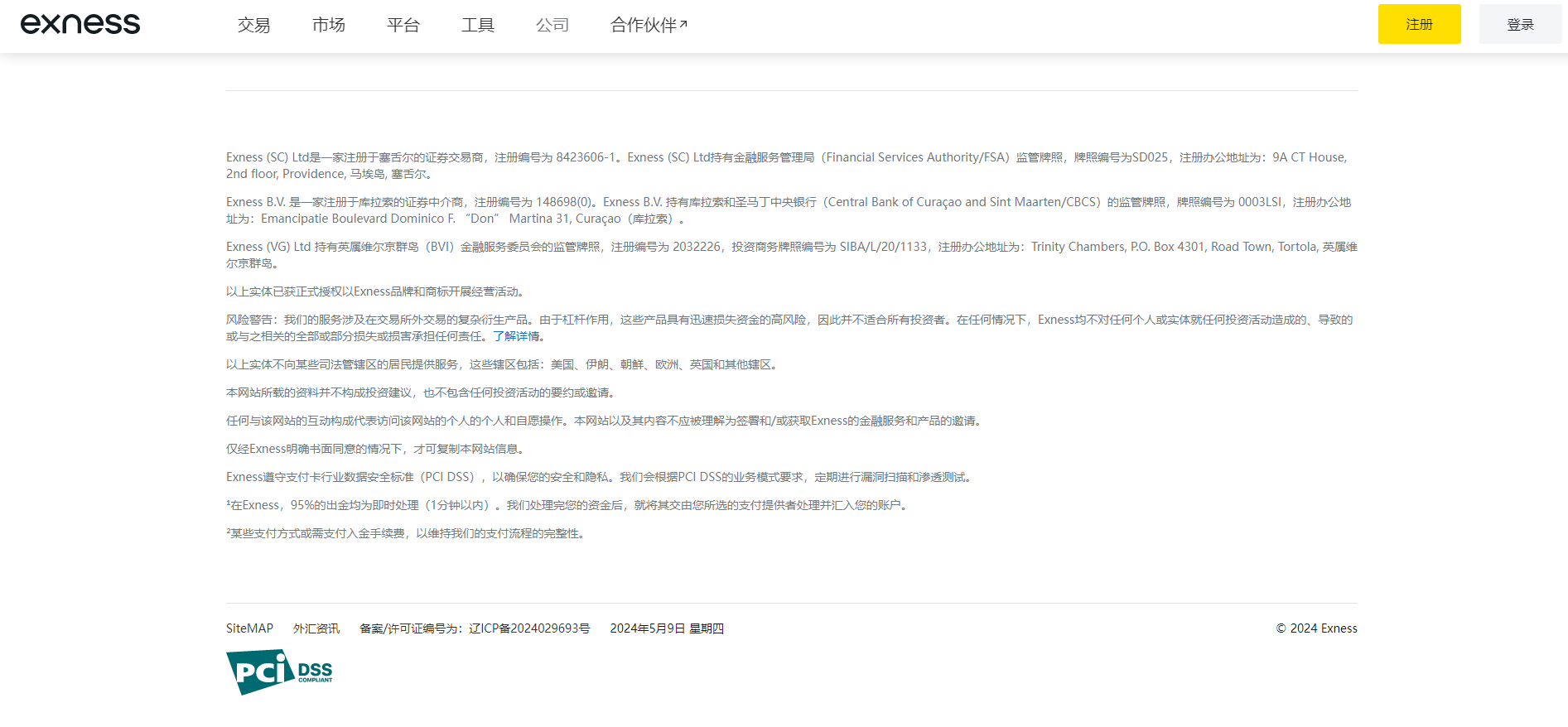
Task: Click the 辽ICP备2024029693号 registration number
Action: coord(528,628)
